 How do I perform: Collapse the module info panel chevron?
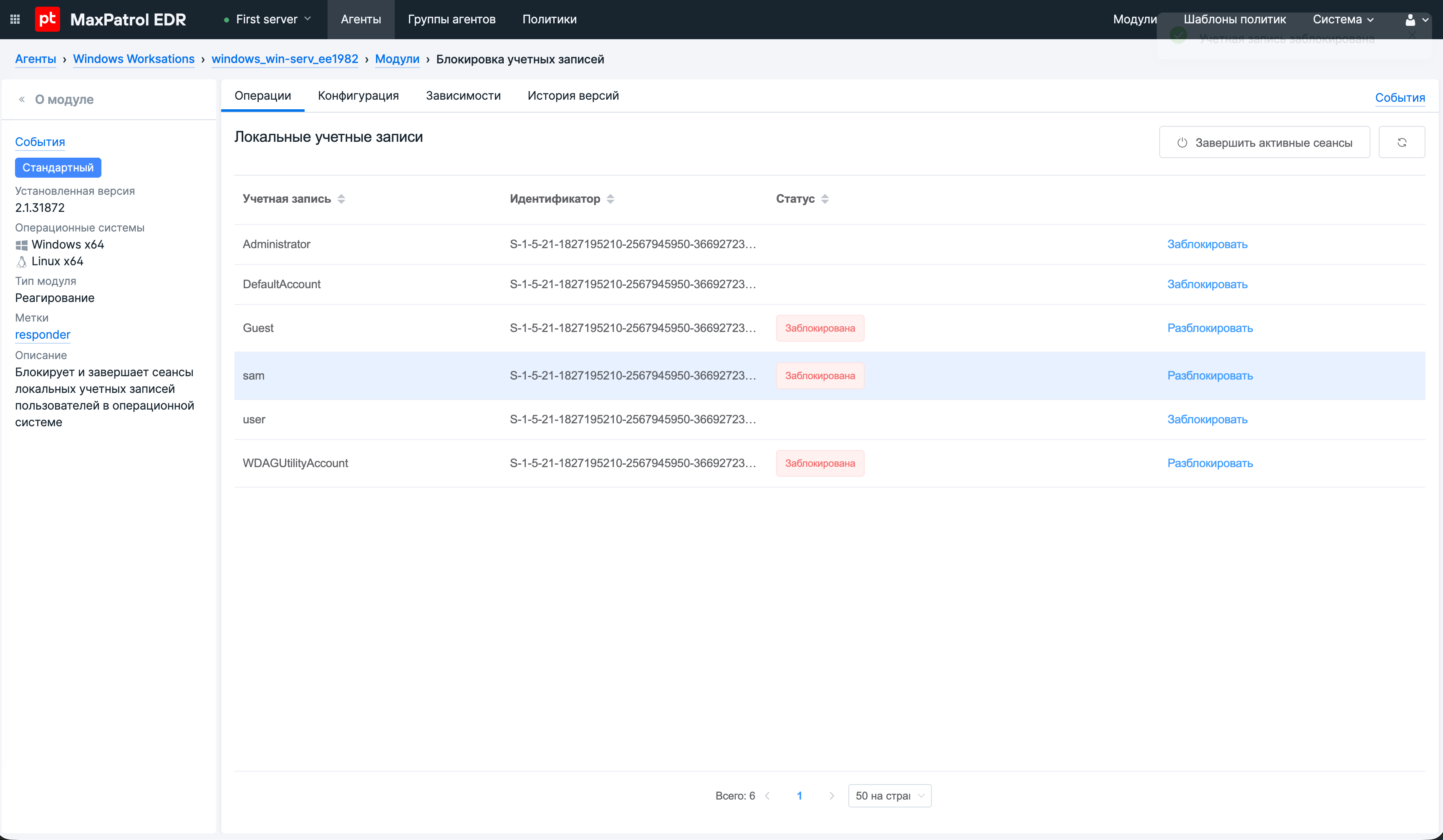pyautogui.click(x=22, y=100)
